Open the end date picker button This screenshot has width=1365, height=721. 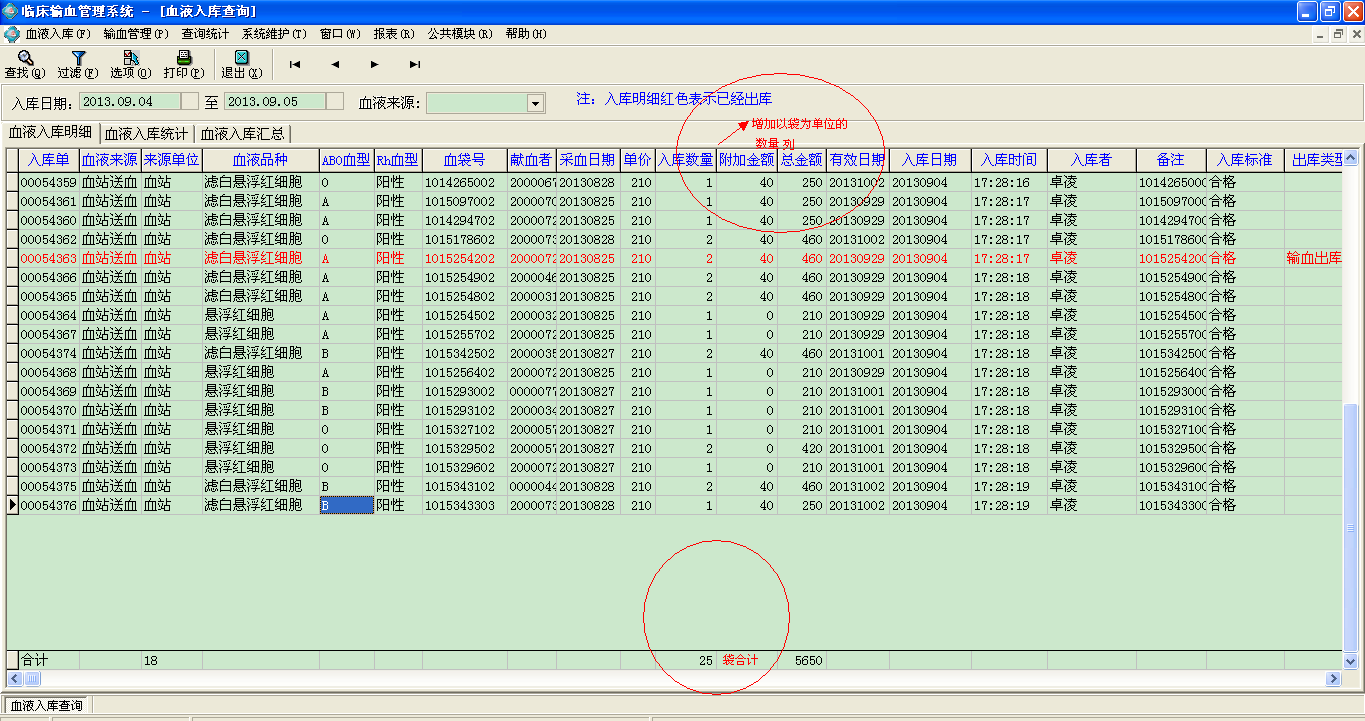pyautogui.click(x=335, y=101)
